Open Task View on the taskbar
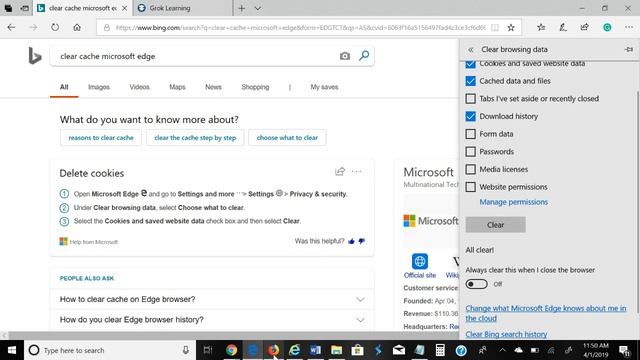The height and width of the screenshot is (360, 640). pos(208,350)
